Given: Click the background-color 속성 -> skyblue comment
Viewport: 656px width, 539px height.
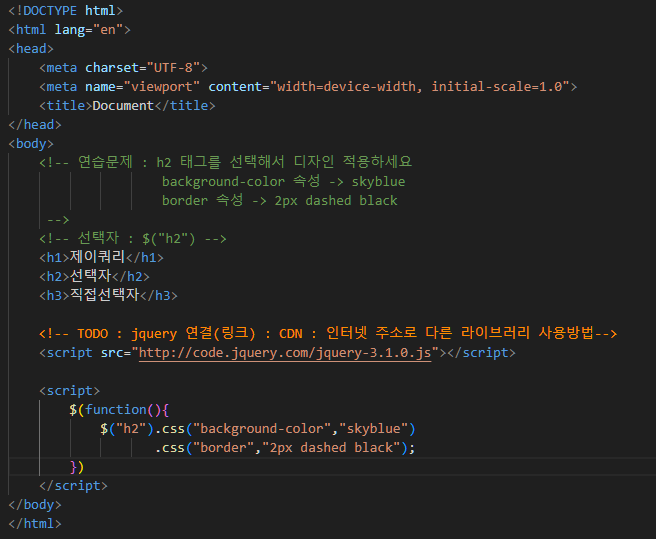Looking at the screenshot, I should [x=283, y=181].
